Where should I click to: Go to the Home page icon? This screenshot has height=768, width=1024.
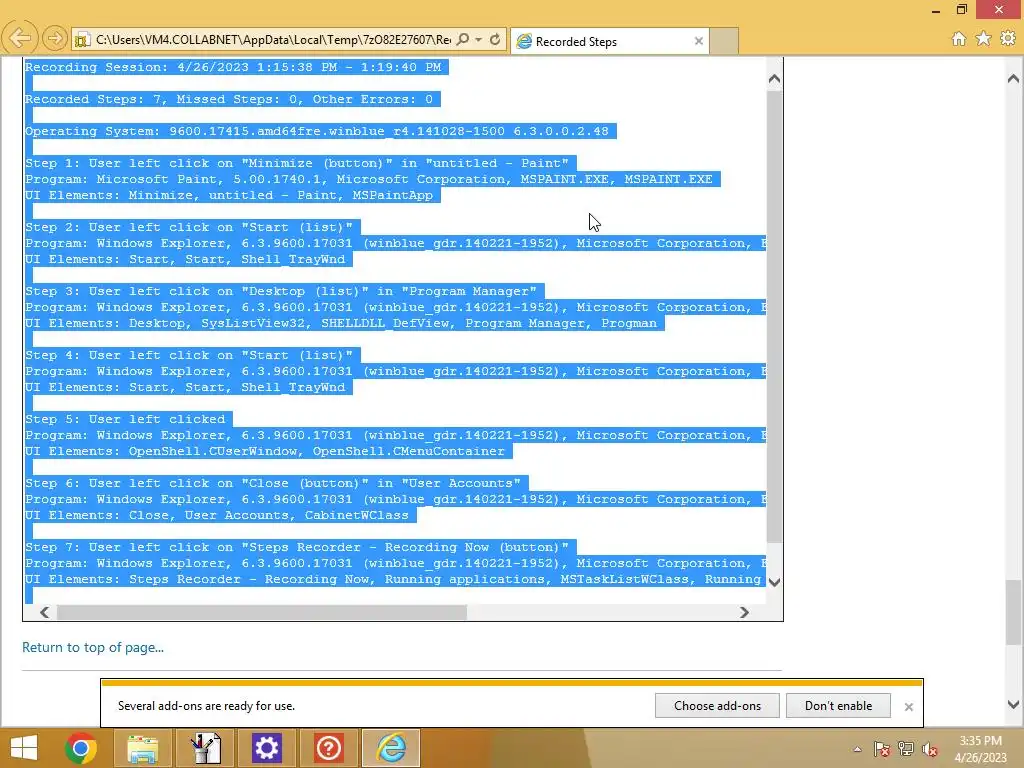coord(959,39)
